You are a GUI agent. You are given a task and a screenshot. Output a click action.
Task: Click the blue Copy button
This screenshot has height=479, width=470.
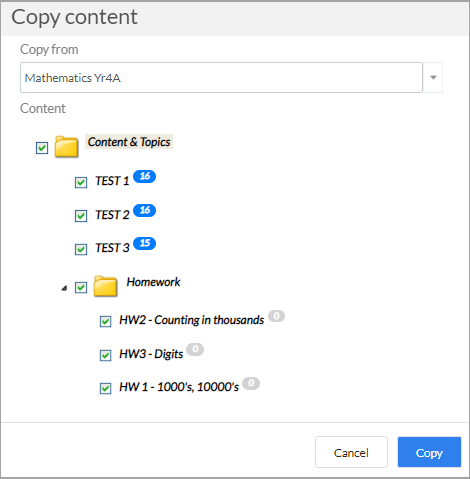pyautogui.click(x=429, y=452)
